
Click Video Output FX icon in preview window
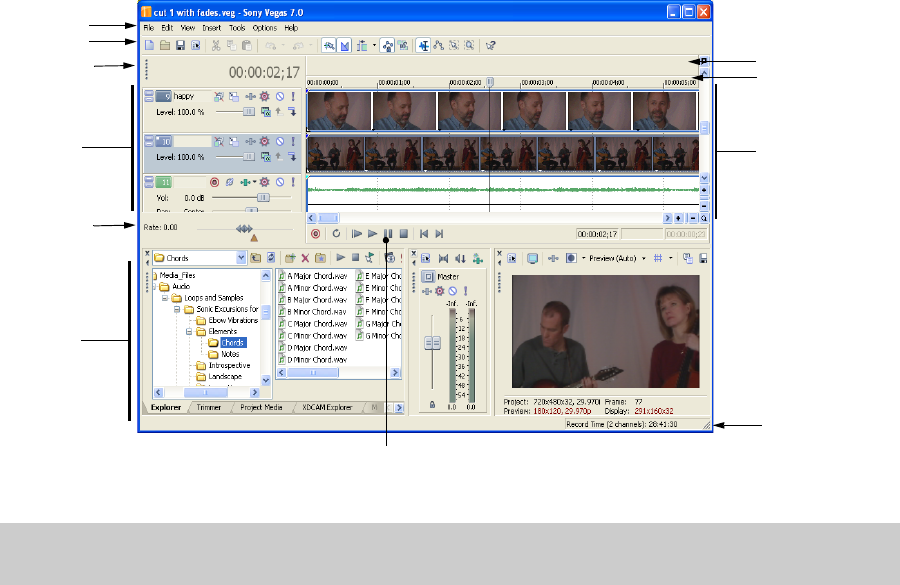553,258
